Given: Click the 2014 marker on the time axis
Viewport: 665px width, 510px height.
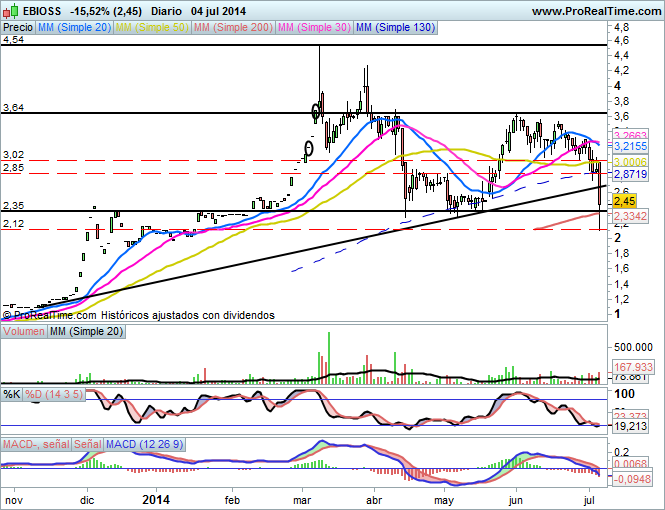Looking at the screenshot, I should [x=157, y=498].
